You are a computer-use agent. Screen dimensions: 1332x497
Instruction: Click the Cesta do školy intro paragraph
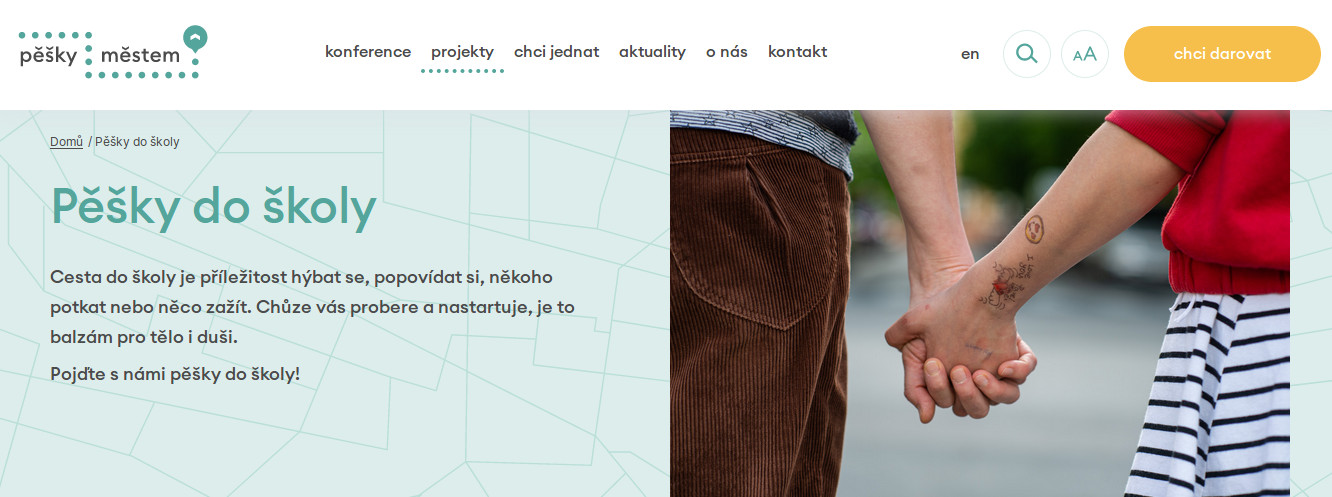pyautogui.click(x=313, y=307)
